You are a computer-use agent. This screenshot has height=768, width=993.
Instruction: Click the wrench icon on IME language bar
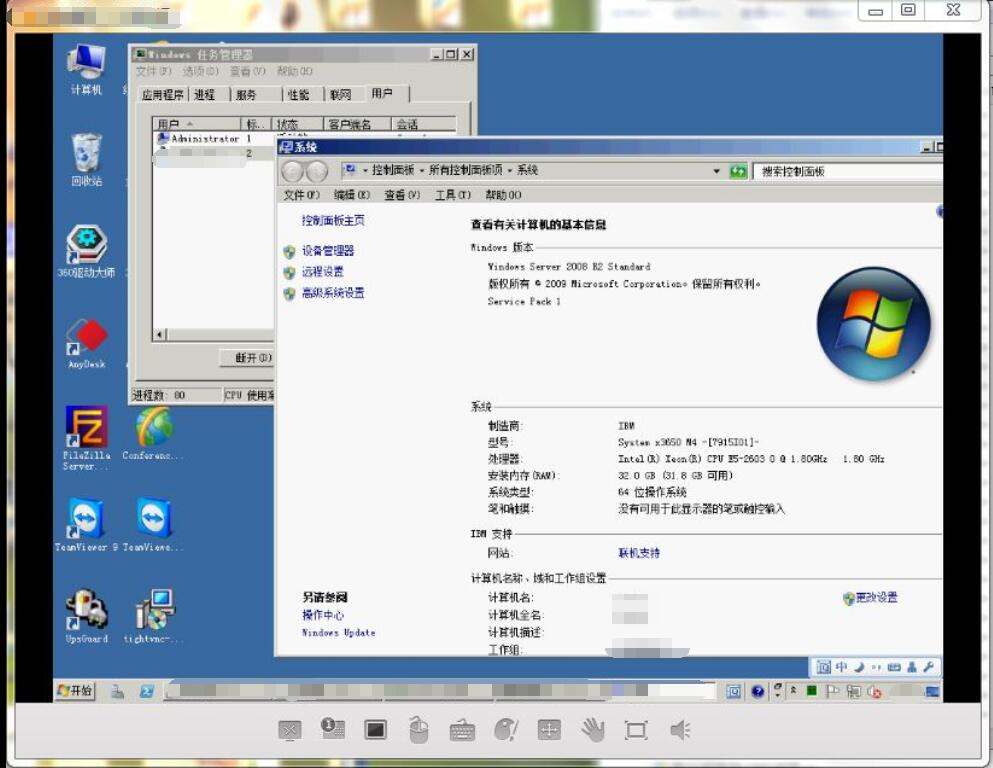pyautogui.click(x=928, y=667)
